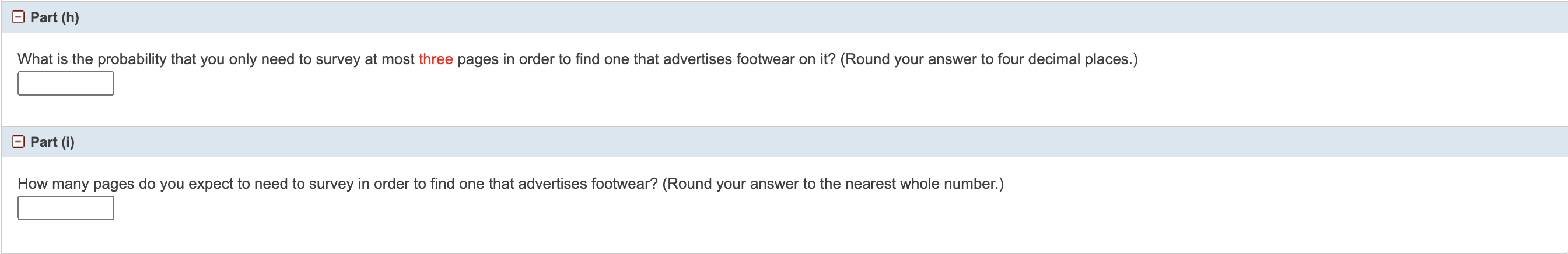
Task: Click the red word "three"
Action: pyautogui.click(x=435, y=59)
